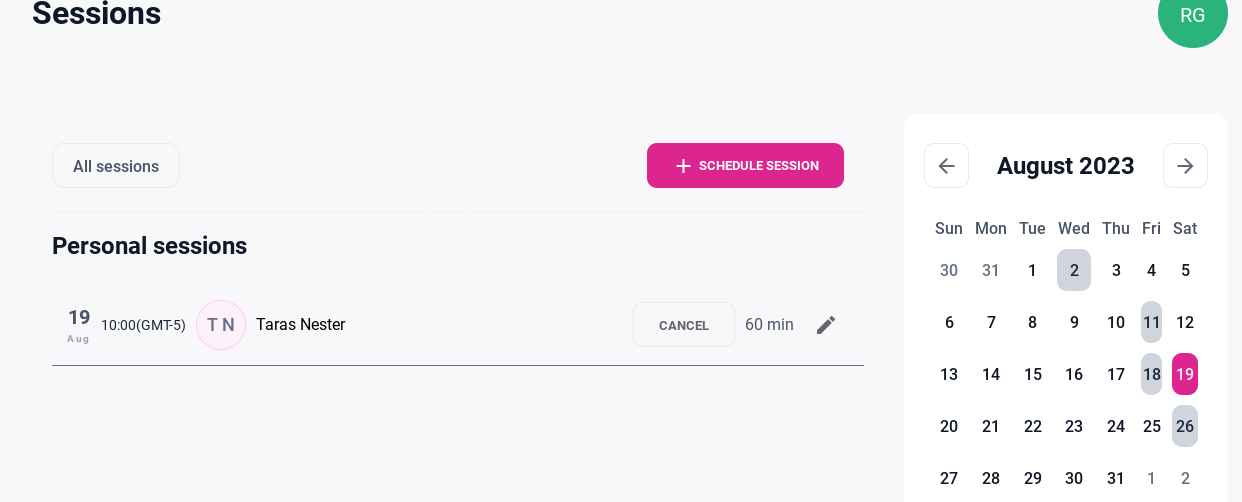Viewport: 1242px width, 502px height.
Task: Advance calendar to next month
Action: coord(1185,166)
